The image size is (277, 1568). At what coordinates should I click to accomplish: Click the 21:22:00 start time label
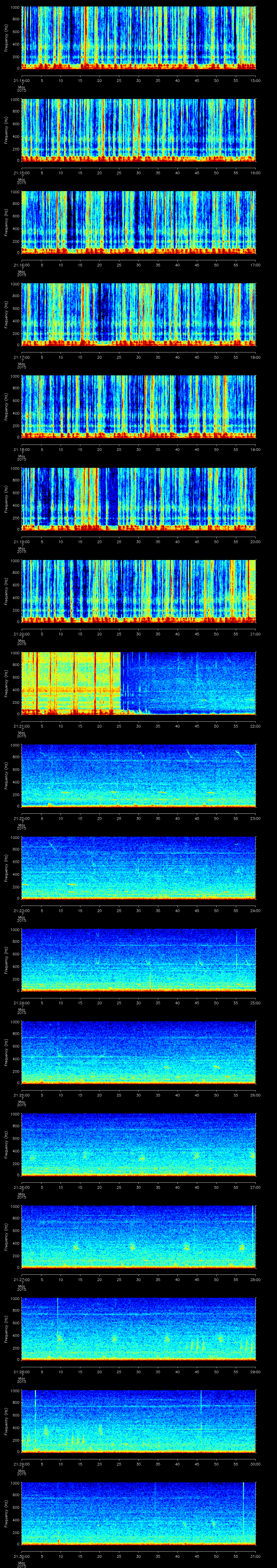(21, 818)
